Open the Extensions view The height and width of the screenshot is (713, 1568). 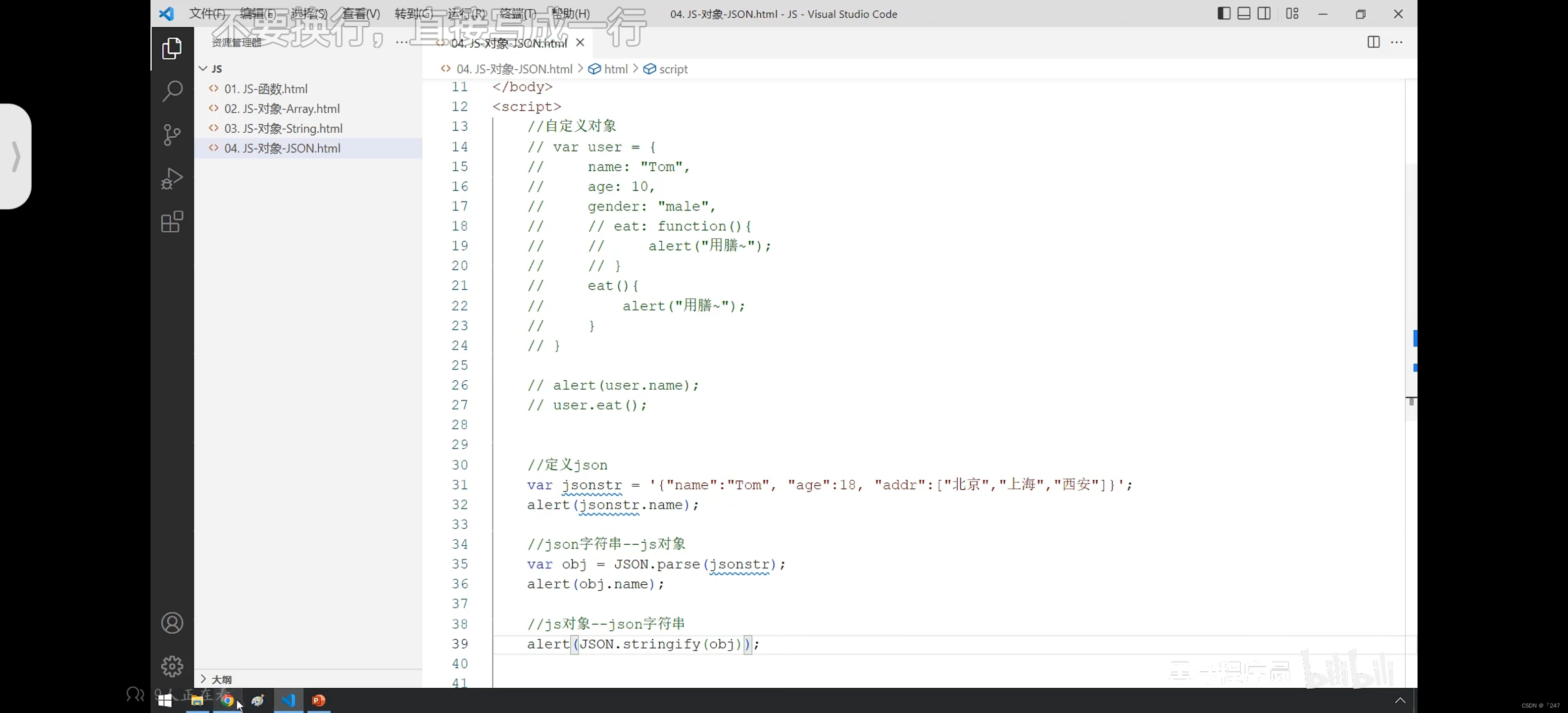172,222
